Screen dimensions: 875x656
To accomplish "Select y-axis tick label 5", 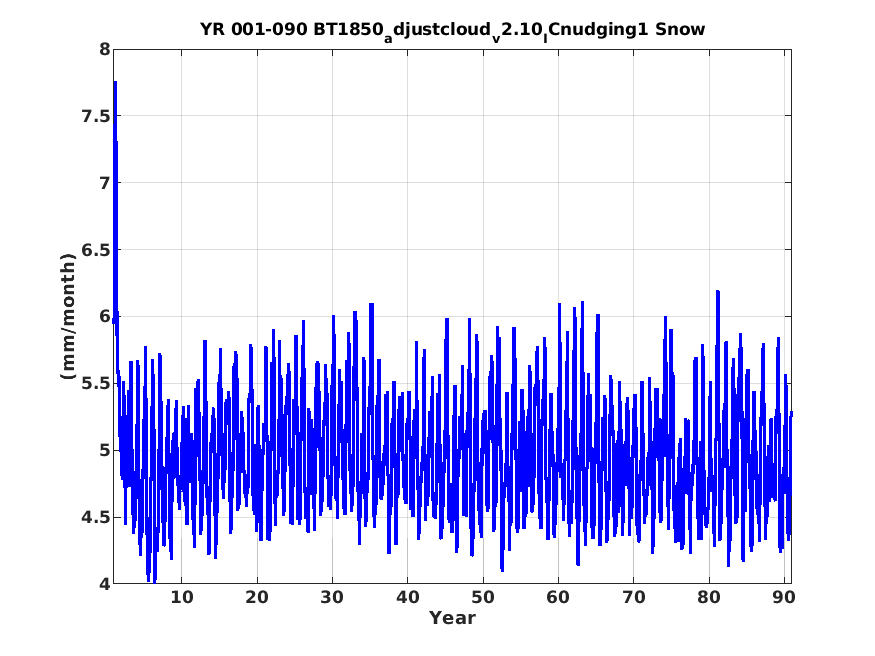I will [x=105, y=450].
